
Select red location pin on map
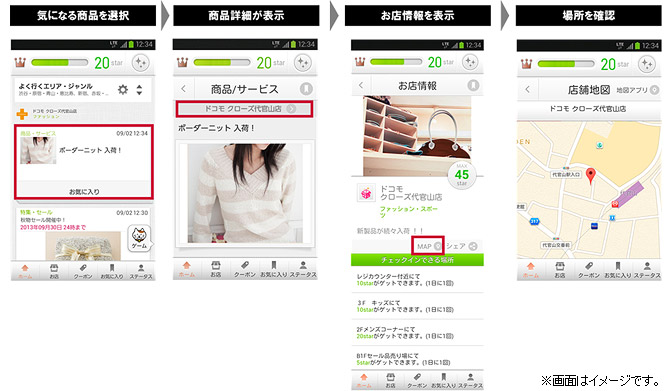[x=591, y=175]
